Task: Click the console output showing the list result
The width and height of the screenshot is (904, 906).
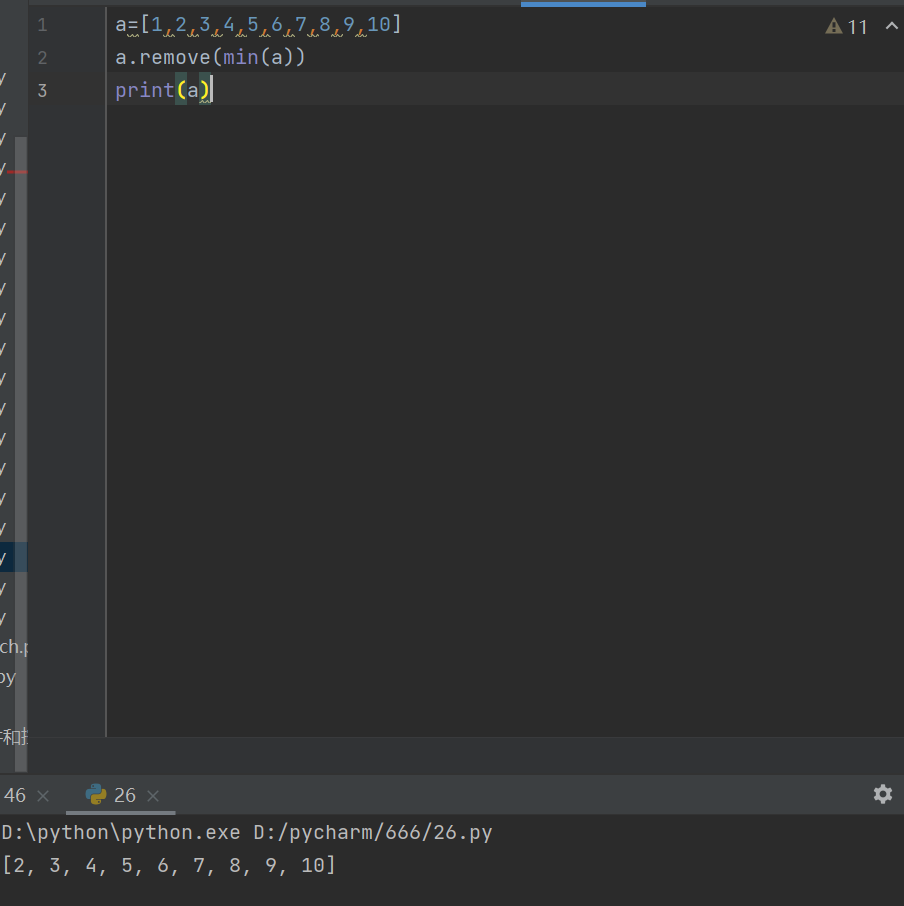Action: click(170, 864)
